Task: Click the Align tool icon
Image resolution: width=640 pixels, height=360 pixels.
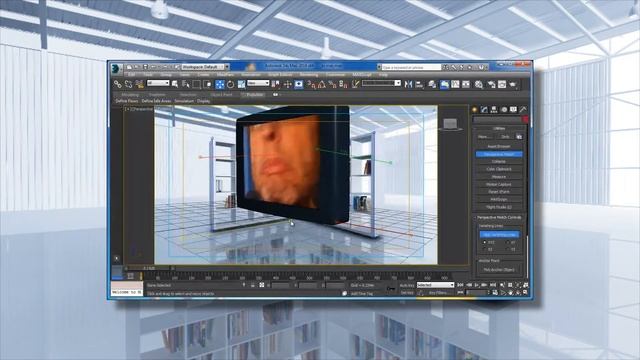Action: 419,84
